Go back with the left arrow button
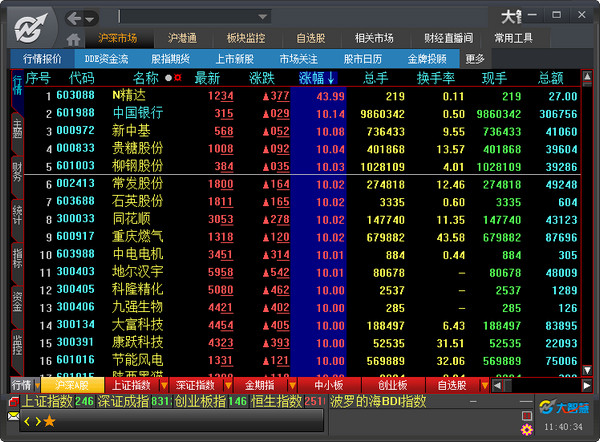Screen dimensions: 600x442 (75, 18)
